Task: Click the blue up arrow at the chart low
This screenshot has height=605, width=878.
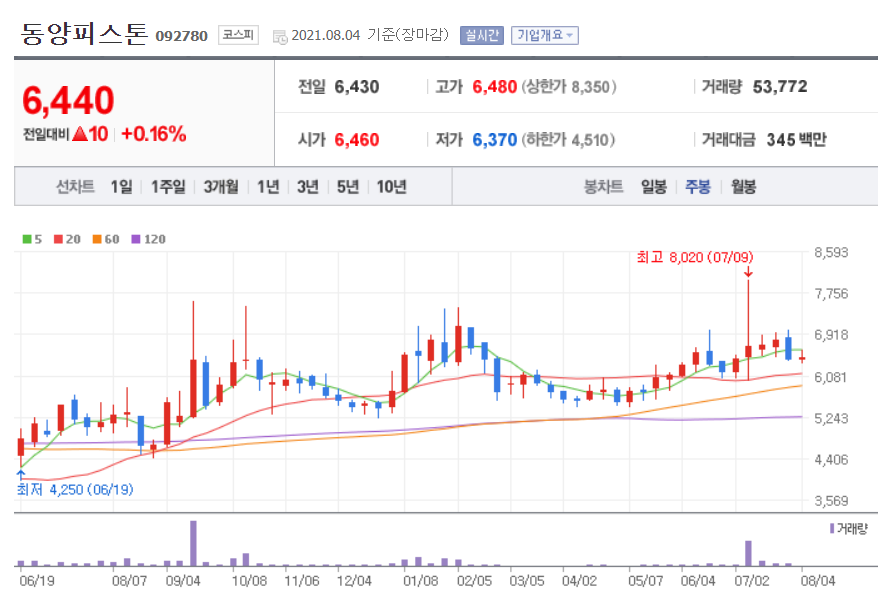Action: (21, 475)
